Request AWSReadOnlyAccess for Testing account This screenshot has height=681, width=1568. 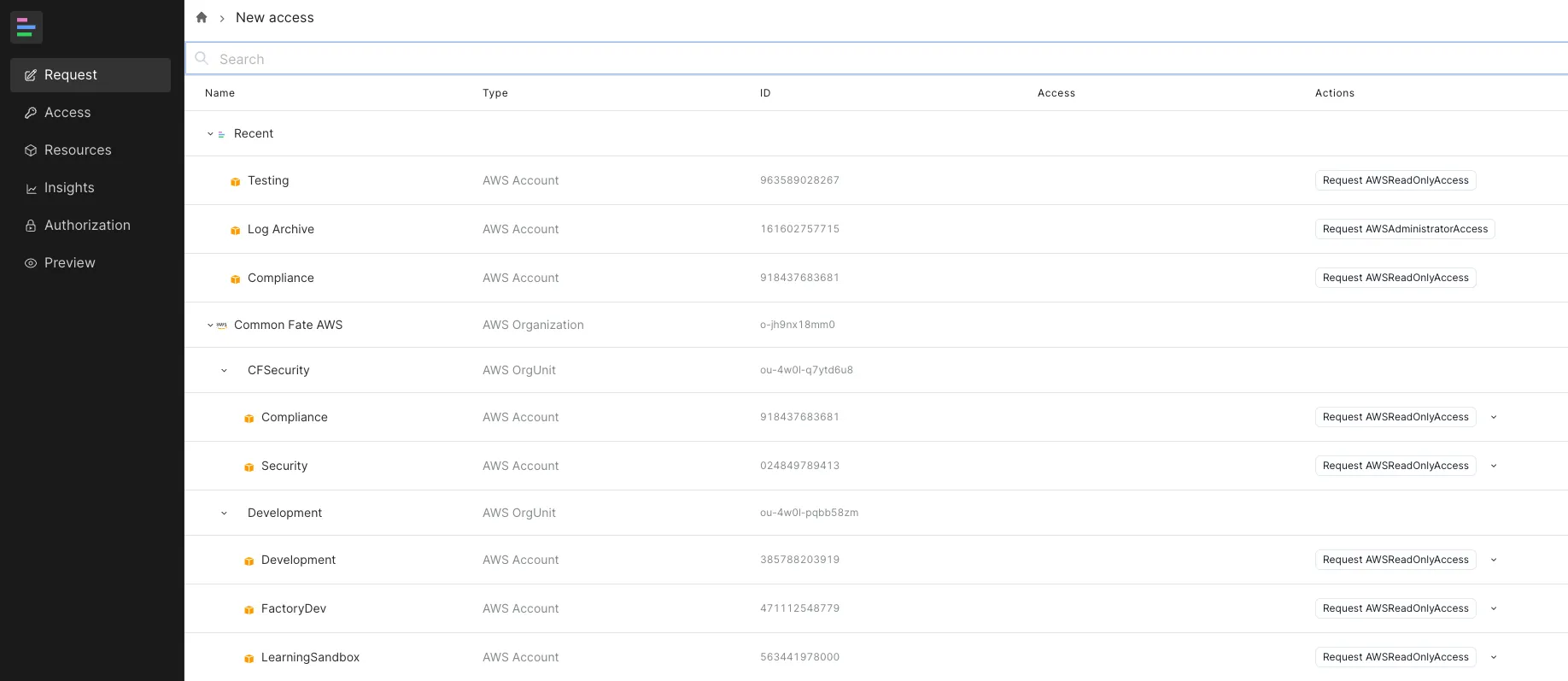click(1395, 180)
